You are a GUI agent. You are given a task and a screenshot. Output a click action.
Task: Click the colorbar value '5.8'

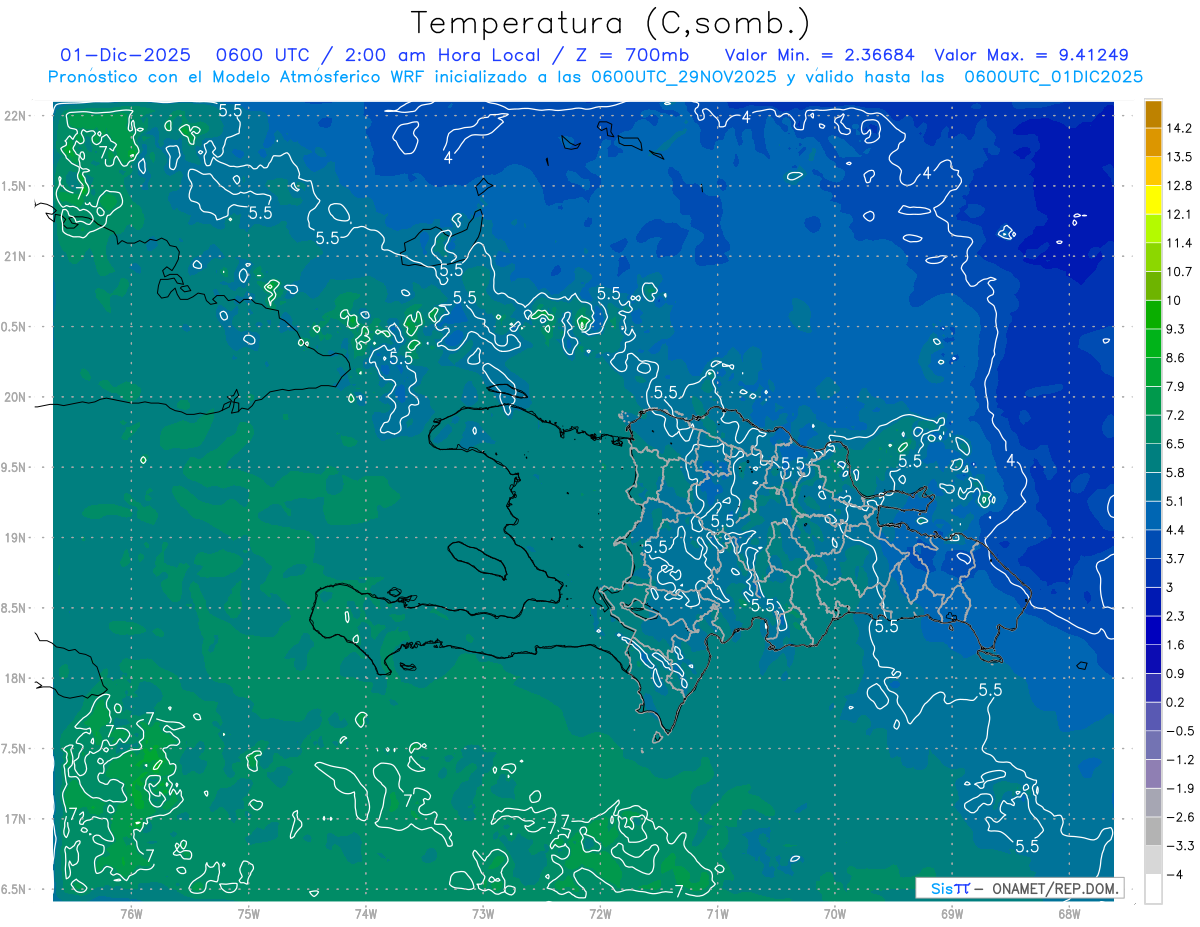(x=1177, y=472)
